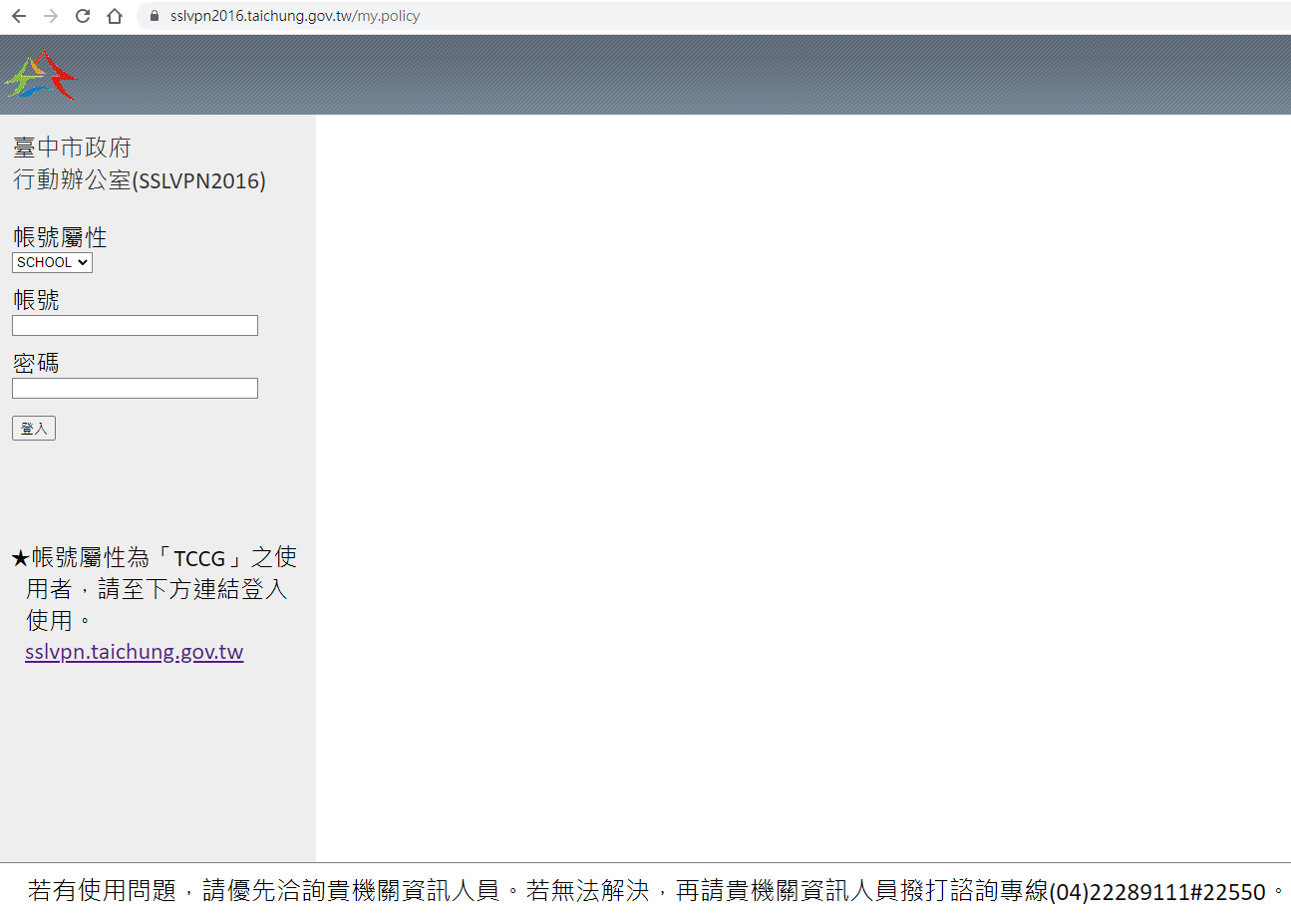Viewport: 1291px width, 924px height.
Task: Reload the page with the refresh icon
Action: (x=83, y=16)
